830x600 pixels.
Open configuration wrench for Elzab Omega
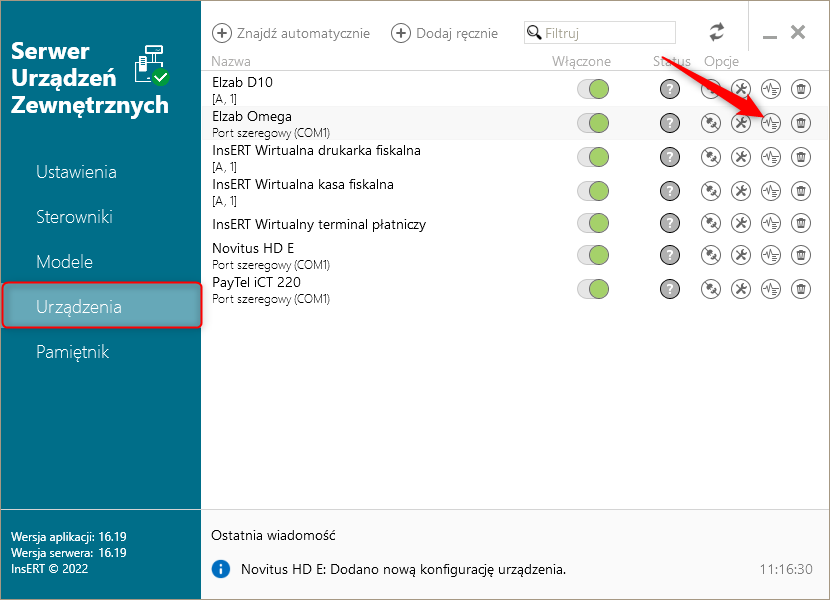coord(741,123)
